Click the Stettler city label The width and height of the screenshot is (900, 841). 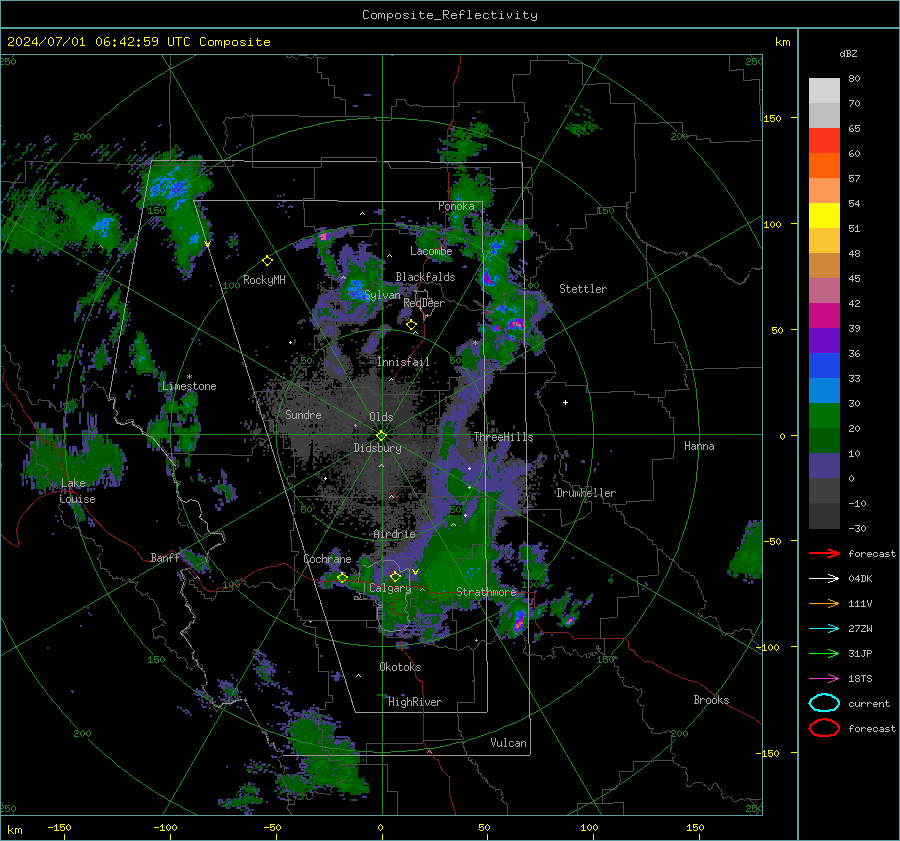pyautogui.click(x=583, y=289)
